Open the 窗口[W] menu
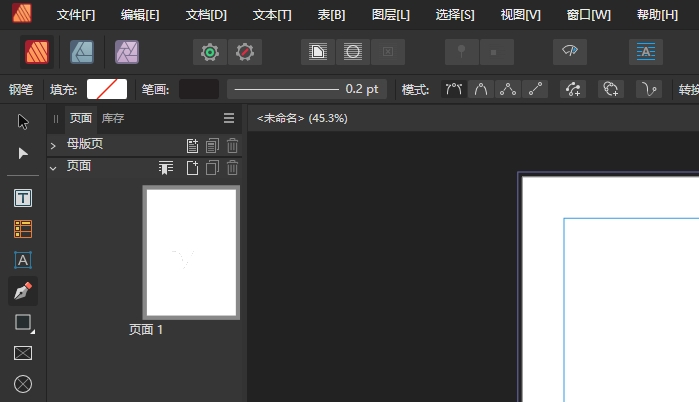Image resolution: width=699 pixels, height=402 pixels. click(588, 15)
